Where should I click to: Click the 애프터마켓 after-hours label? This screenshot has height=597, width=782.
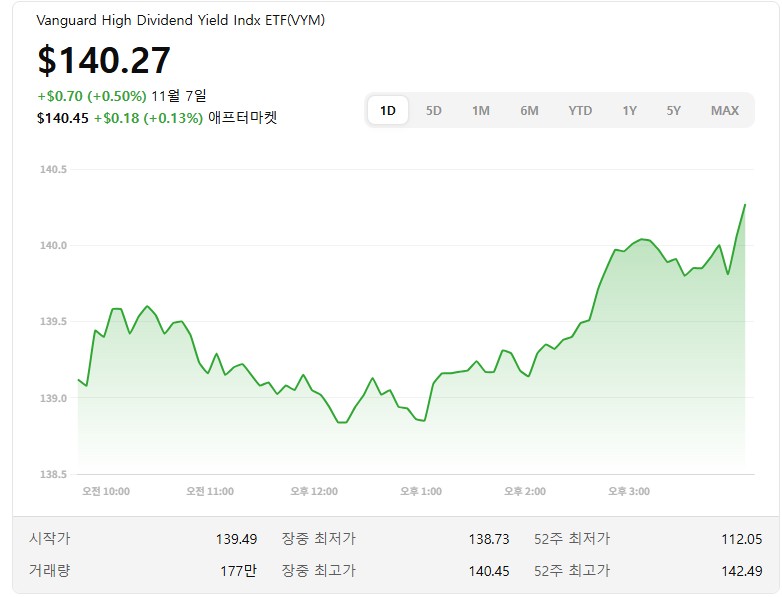coord(242,118)
